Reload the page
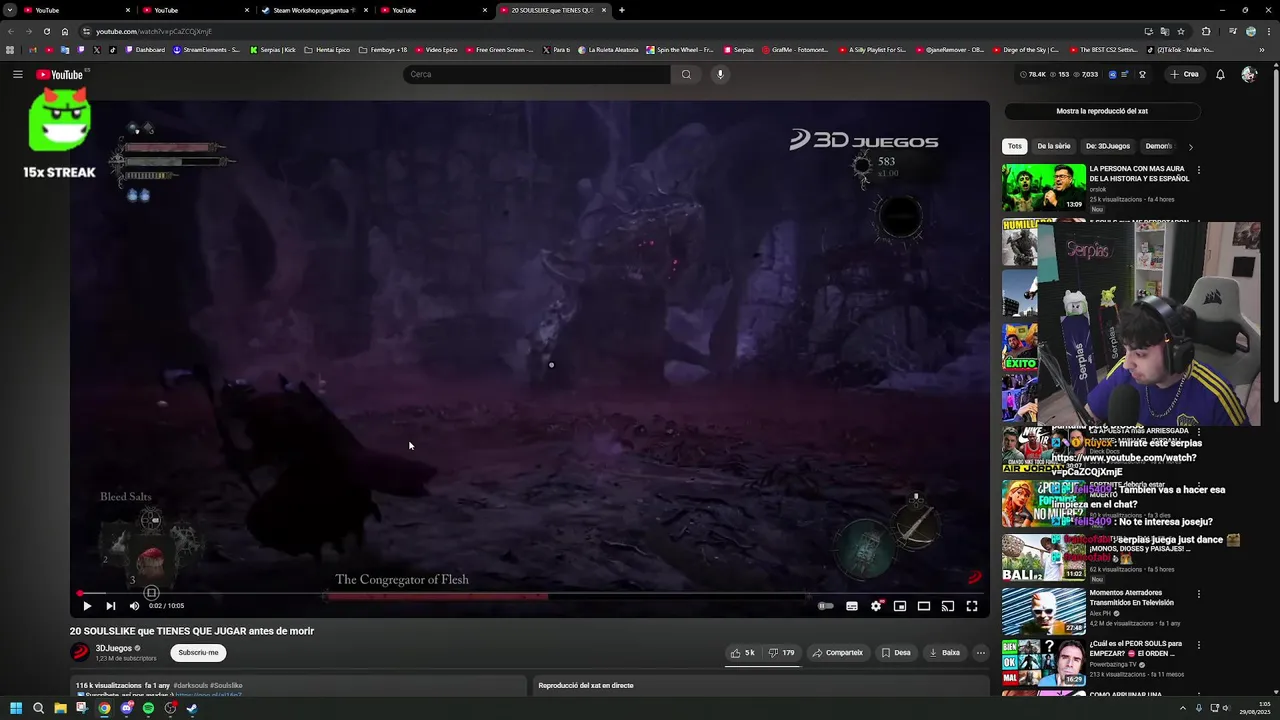 click(46, 31)
